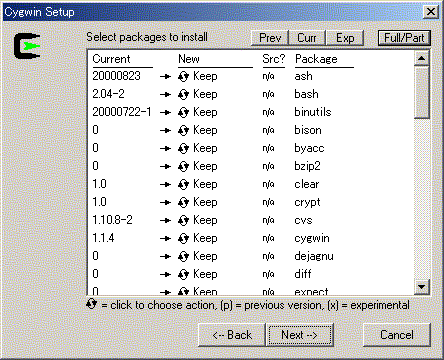Viewport: 444px width, 360px height.
Task: Cycle the action icon for cygwin package
Action: click(x=183, y=238)
